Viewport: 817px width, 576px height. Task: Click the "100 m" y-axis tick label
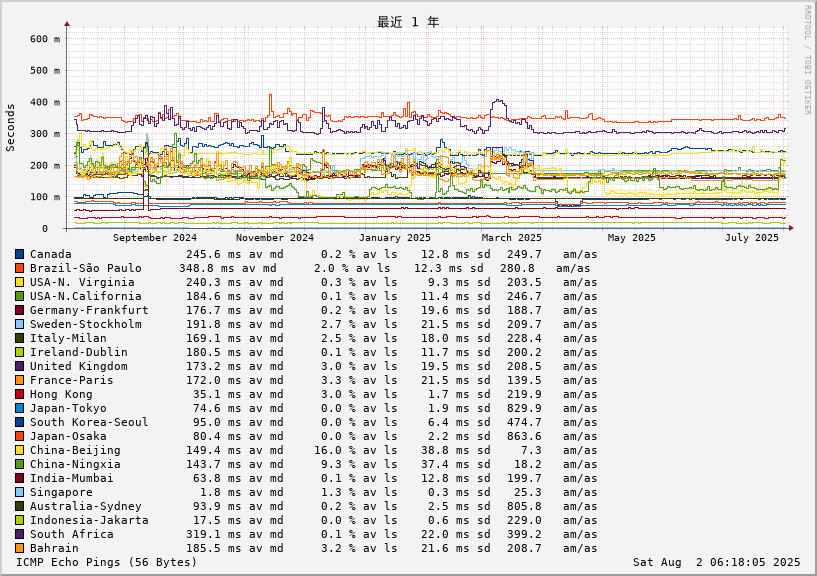[45, 198]
